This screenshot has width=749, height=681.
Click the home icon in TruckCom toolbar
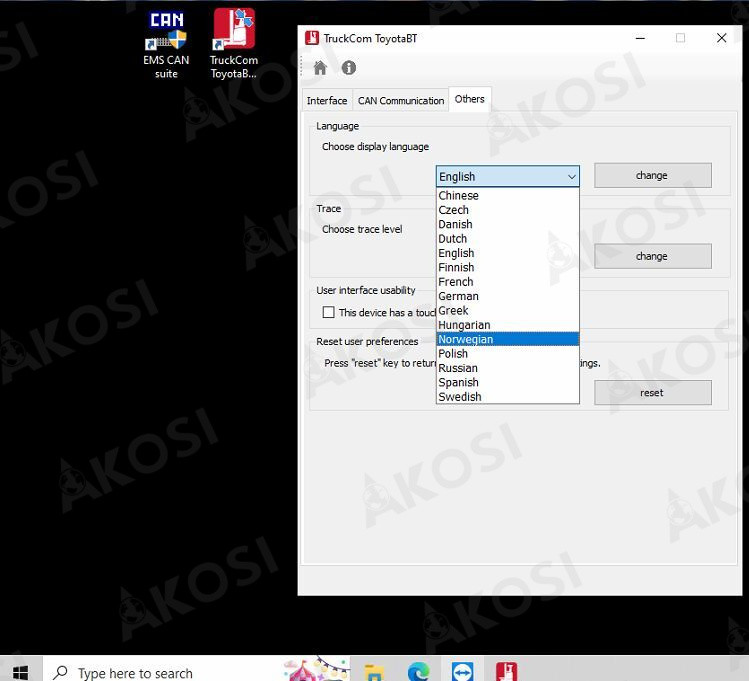(x=320, y=68)
